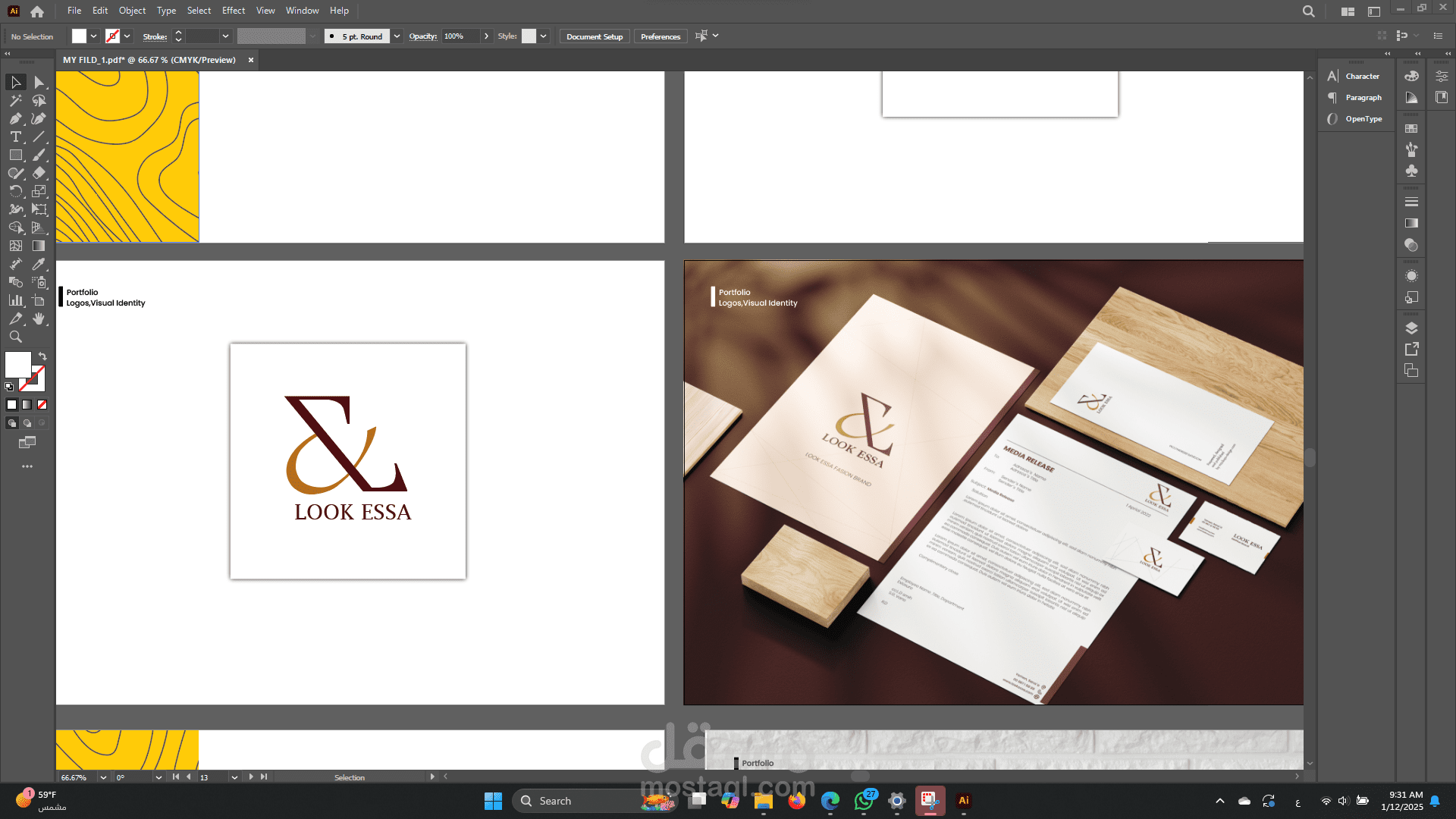The image size is (1456, 819).
Task: Select the Line Segment tool
Action: (39, 136)
